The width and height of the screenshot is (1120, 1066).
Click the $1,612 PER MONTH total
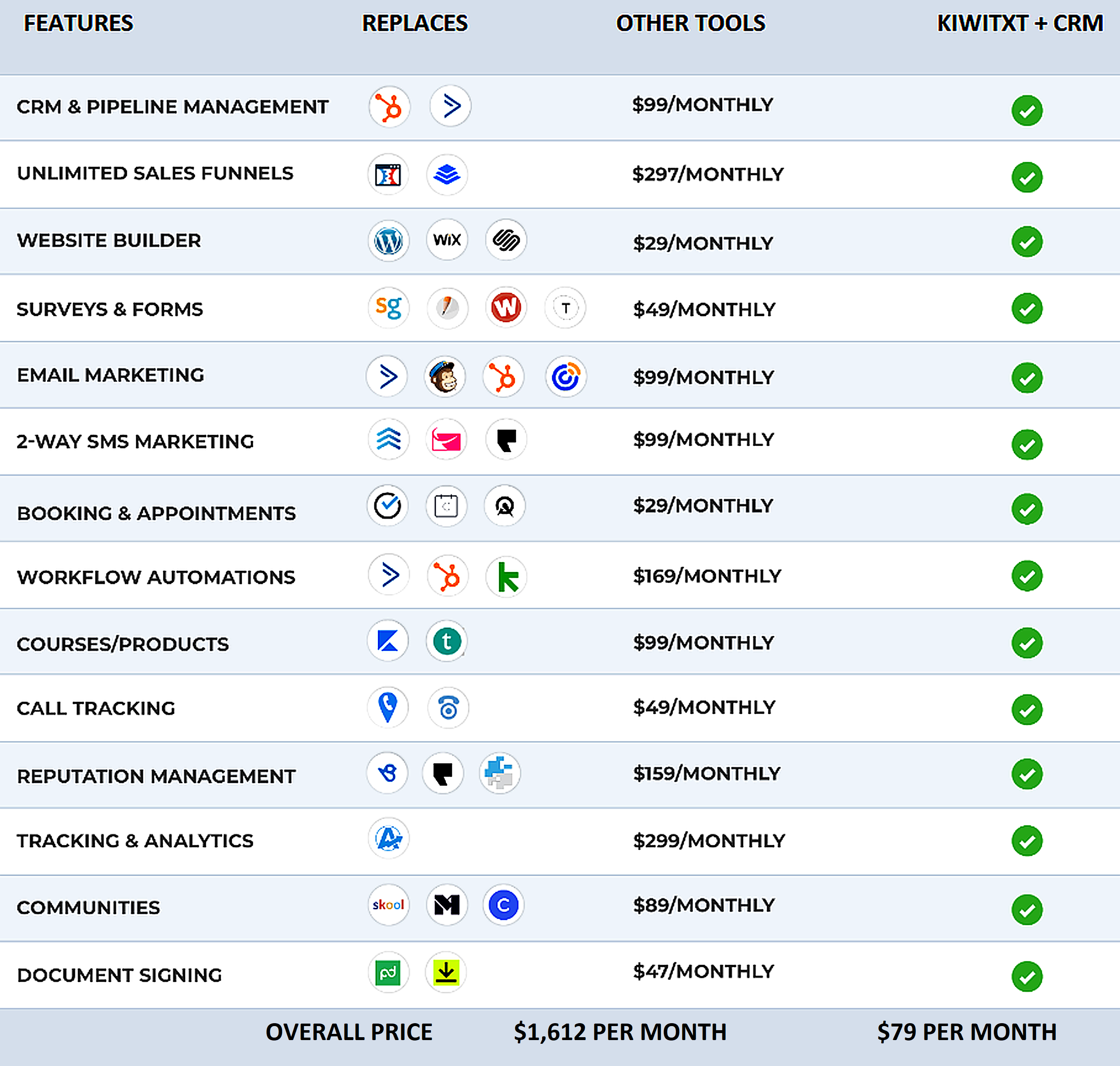(619, 1031)
